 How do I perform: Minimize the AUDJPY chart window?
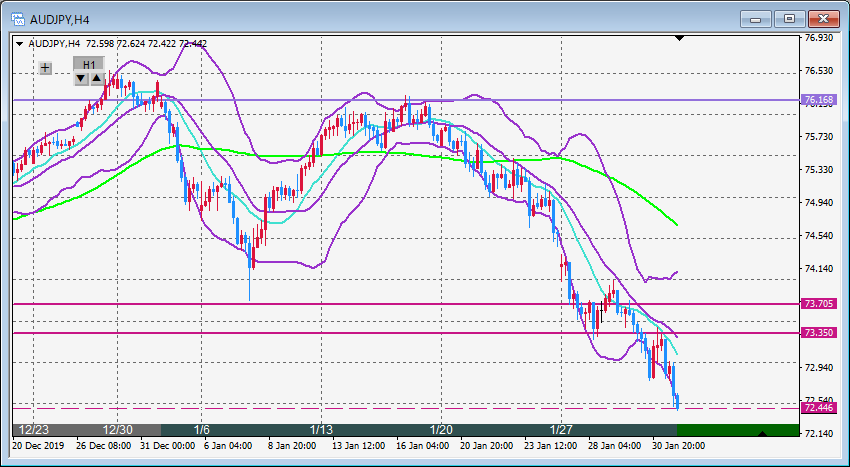(756, 20)
